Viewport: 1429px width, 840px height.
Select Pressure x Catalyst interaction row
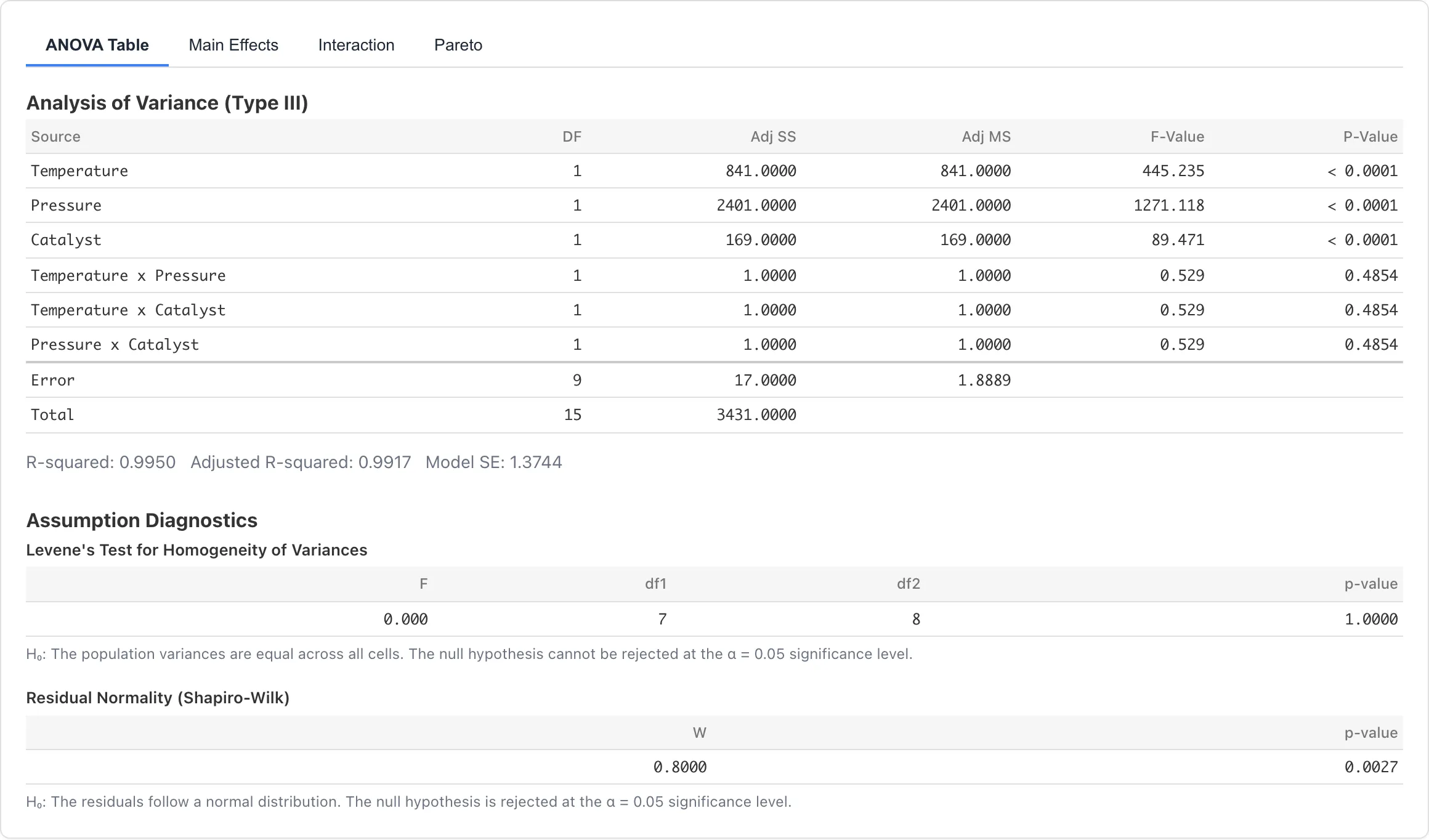coord(115,345)
